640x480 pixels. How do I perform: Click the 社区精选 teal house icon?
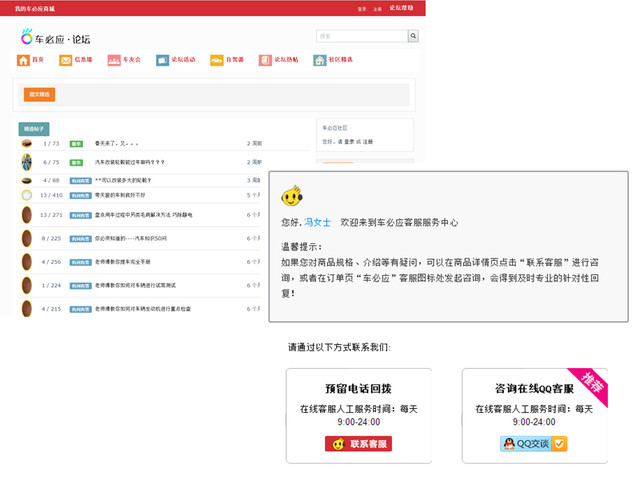(x=320, y=60)
